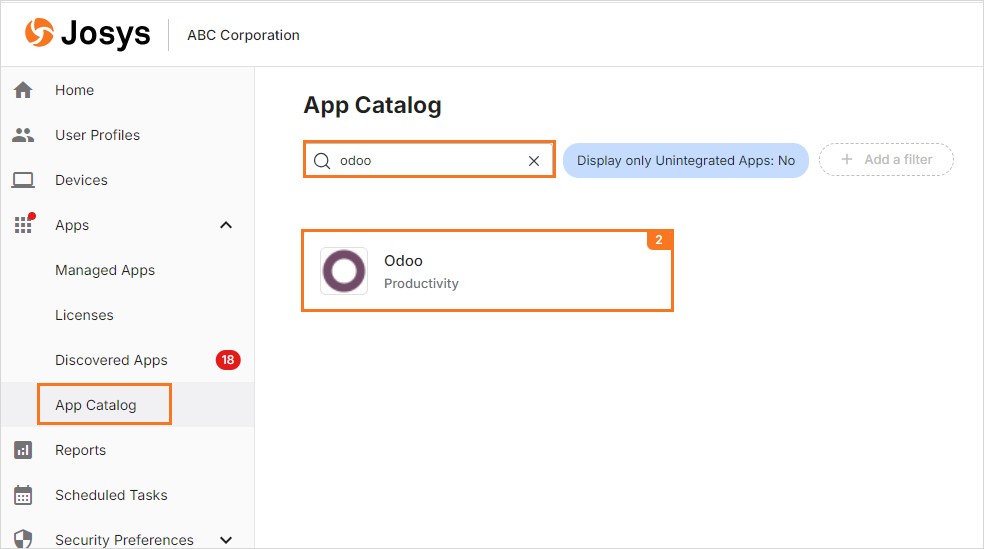
Task: Click the Discovered Apps 18 badge
Action: pos(228,360)
